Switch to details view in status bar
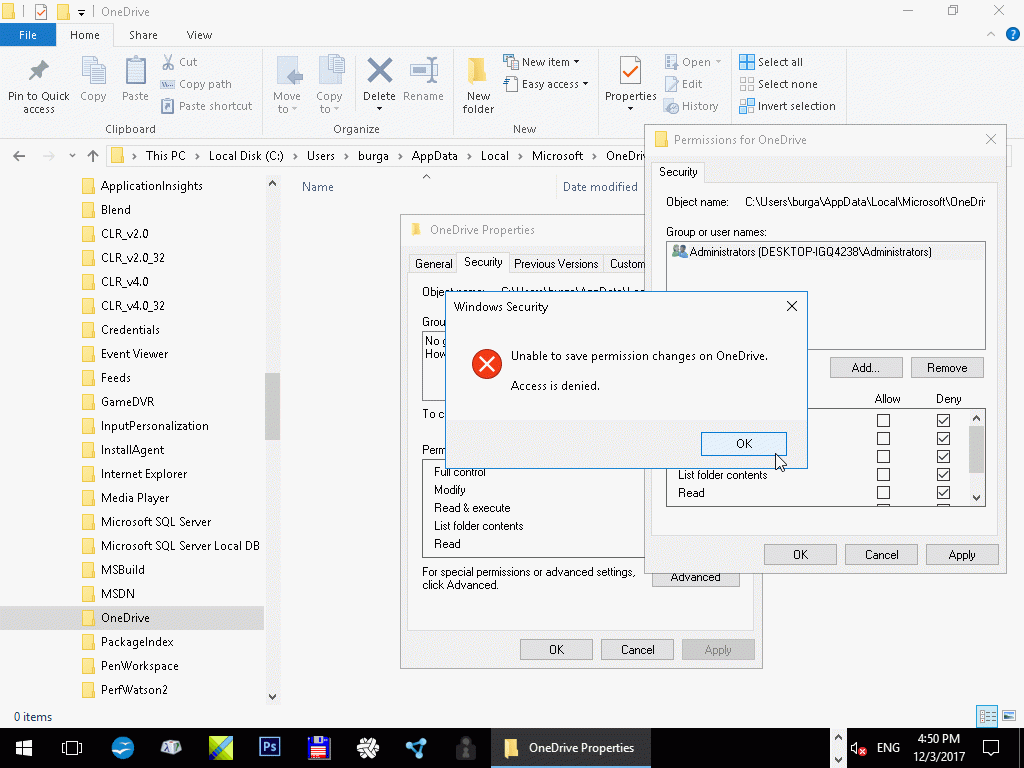The image size is (1024, 768). (x=987, y=716)
